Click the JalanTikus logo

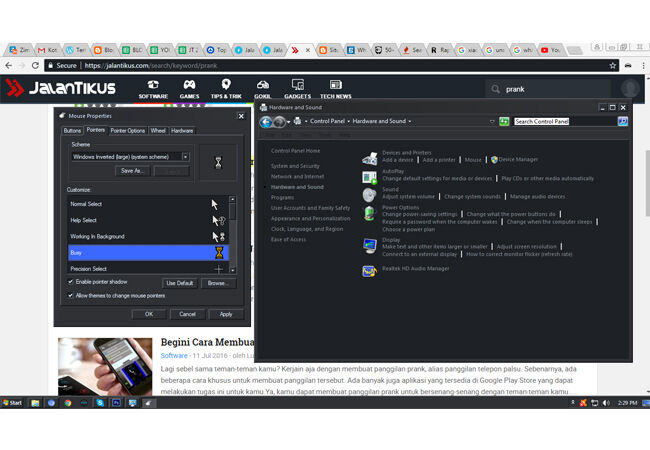click(61, 88)
